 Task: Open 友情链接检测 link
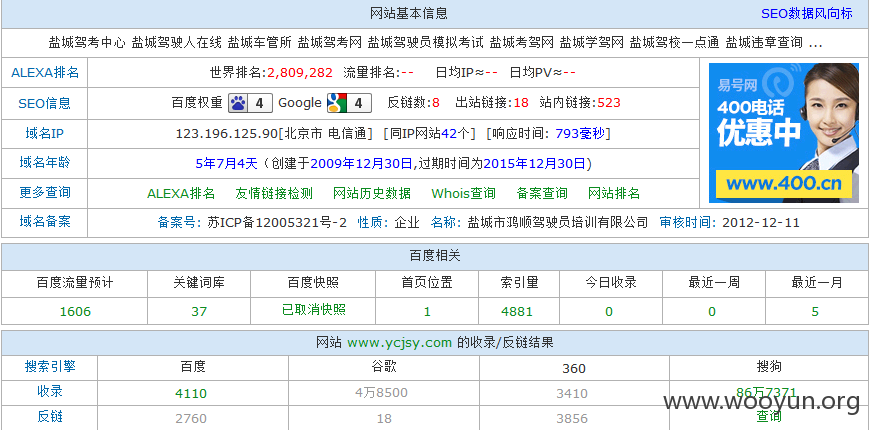click(274, 193)
